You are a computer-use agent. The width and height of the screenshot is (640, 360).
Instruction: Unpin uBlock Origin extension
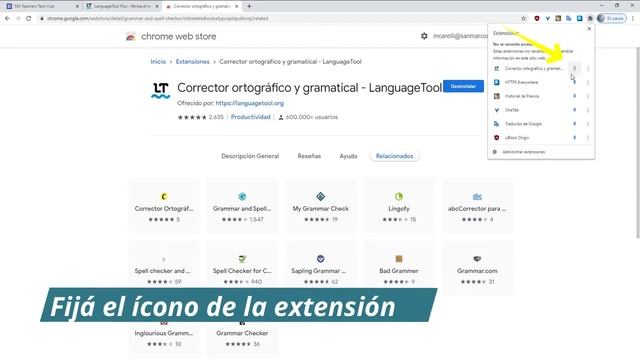(574, 138)
